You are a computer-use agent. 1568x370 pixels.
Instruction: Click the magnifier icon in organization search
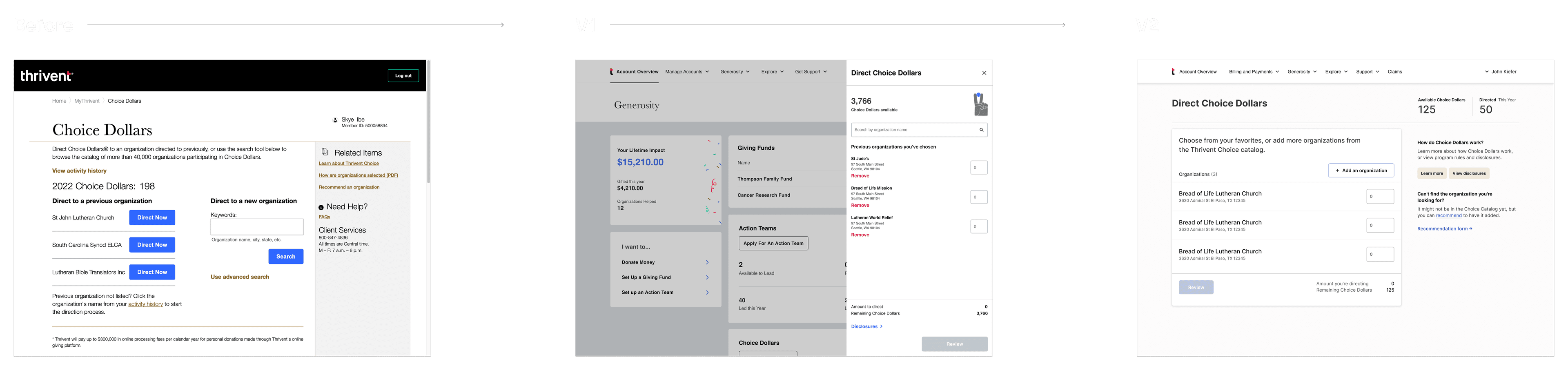(981, 130)
